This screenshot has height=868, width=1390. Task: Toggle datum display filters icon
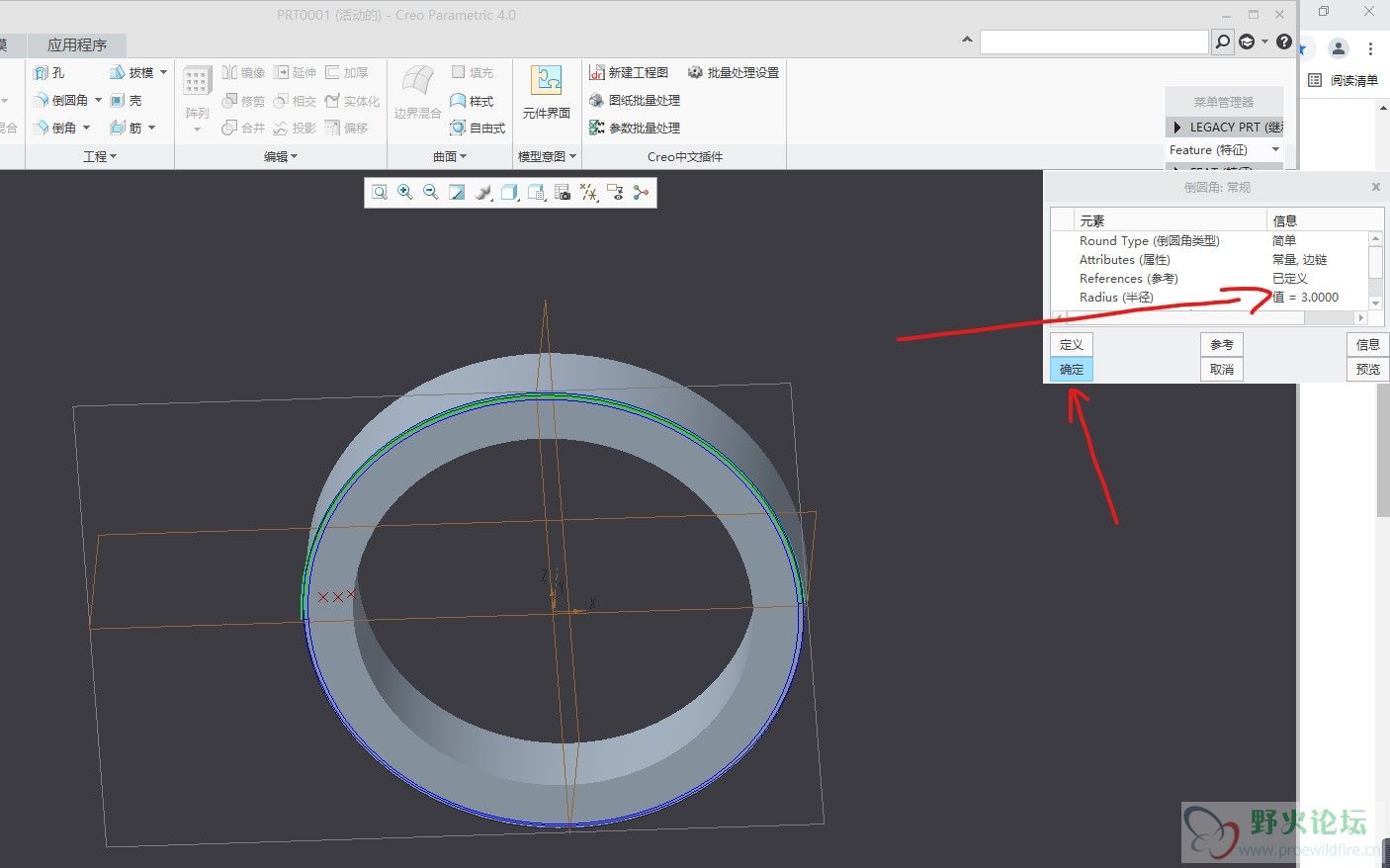[589, 193]
